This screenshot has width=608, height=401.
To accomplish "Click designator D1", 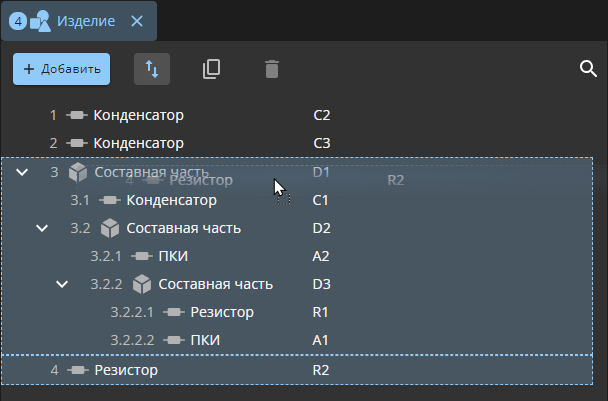I will point(321,172).
